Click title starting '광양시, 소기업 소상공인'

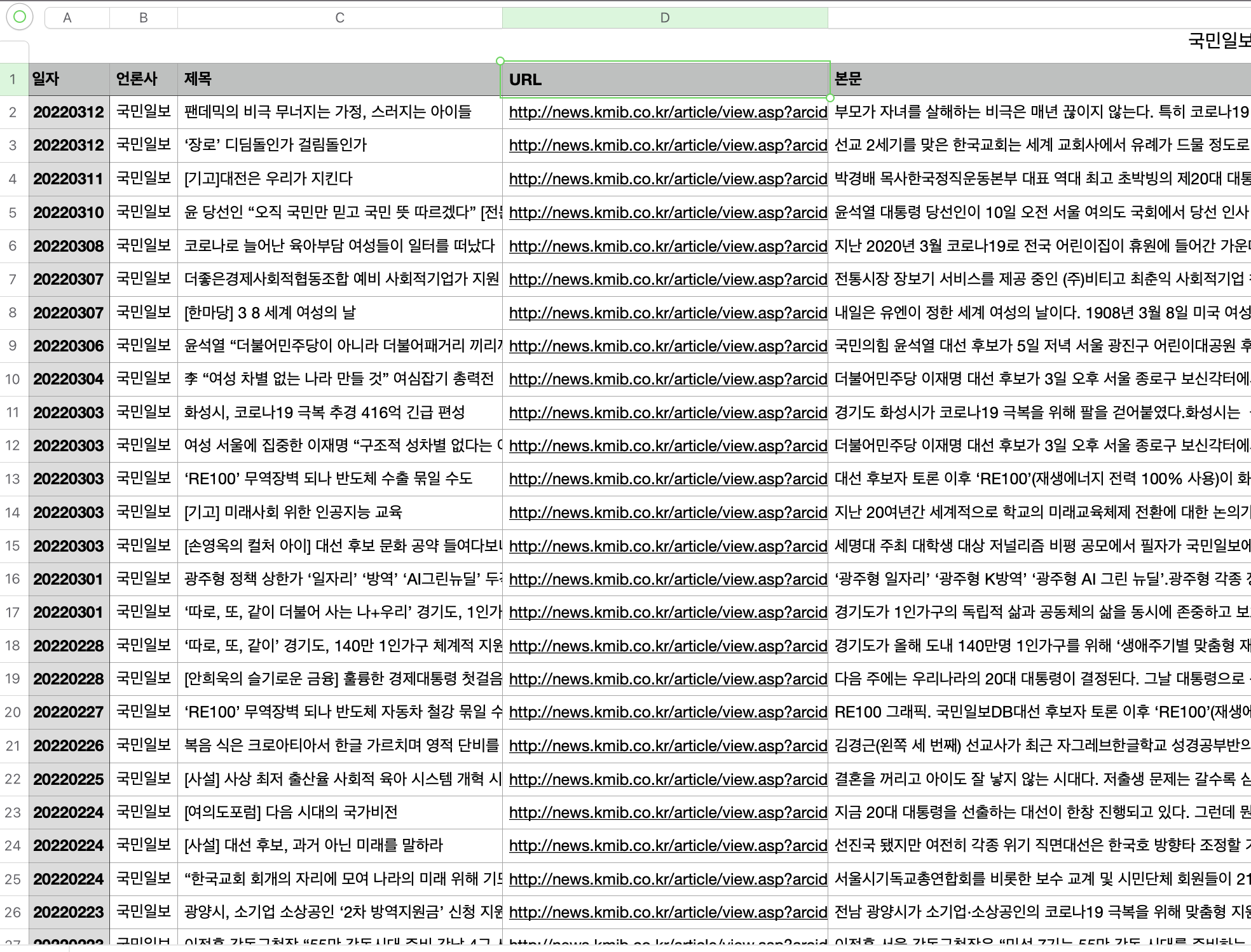tap(343, 912)
